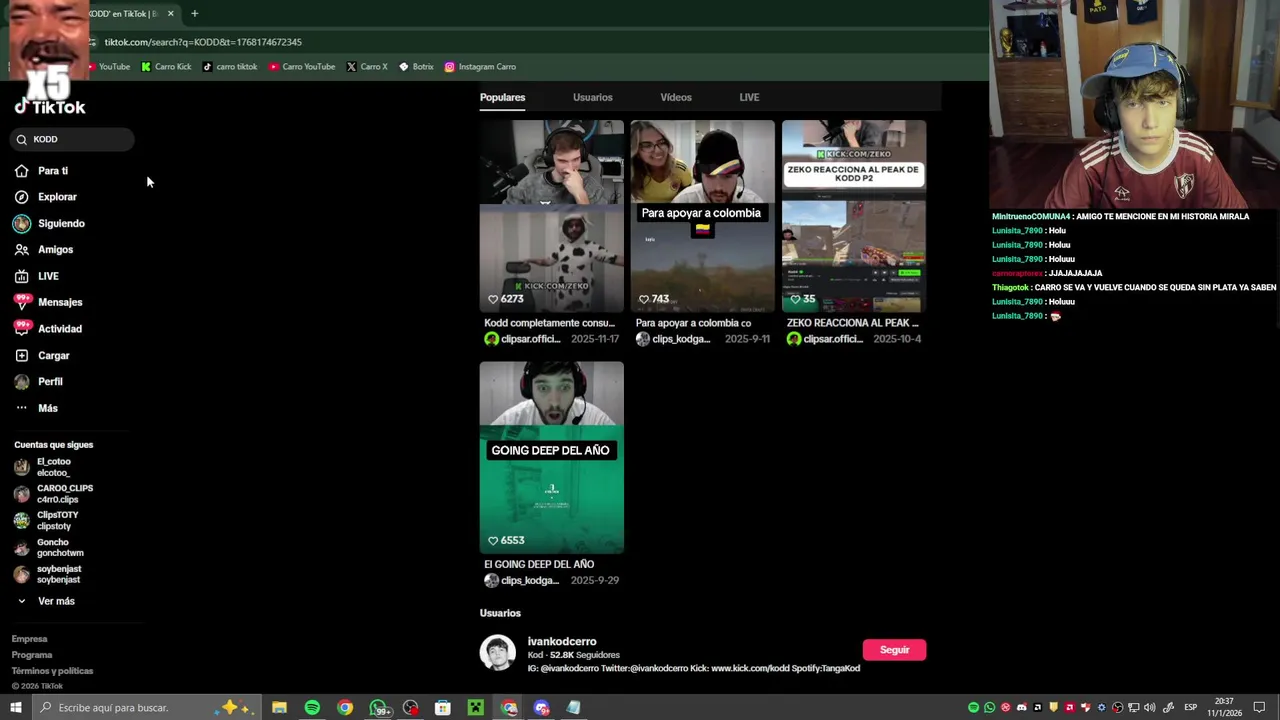Switch to the Videos tab
Viewport: 1280px width, 720px height.
click(676, 97)
